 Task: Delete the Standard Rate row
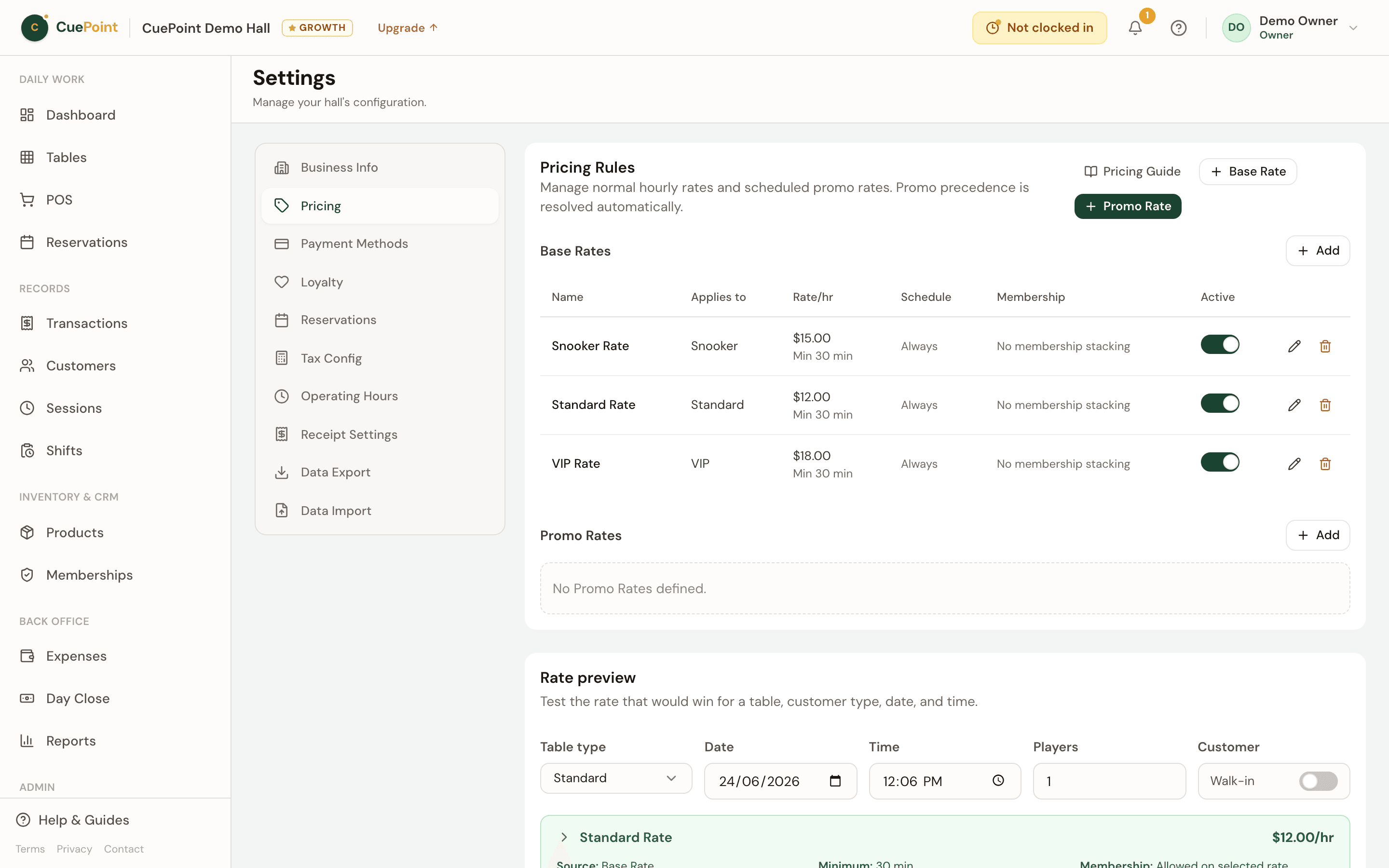(x=1325, y=405)
